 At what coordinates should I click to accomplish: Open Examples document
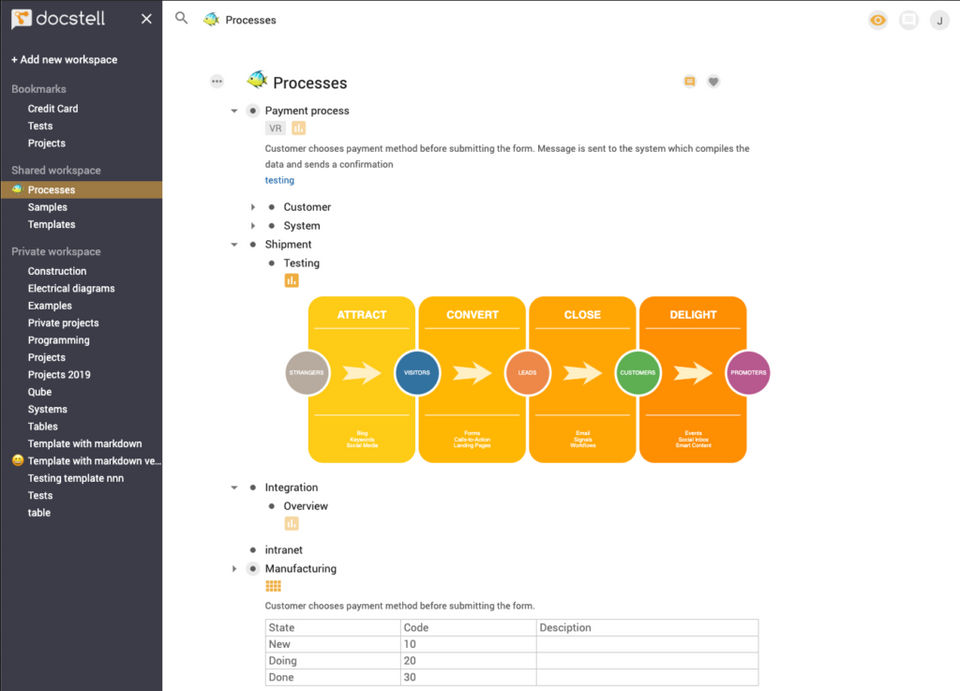coord(50,305)
